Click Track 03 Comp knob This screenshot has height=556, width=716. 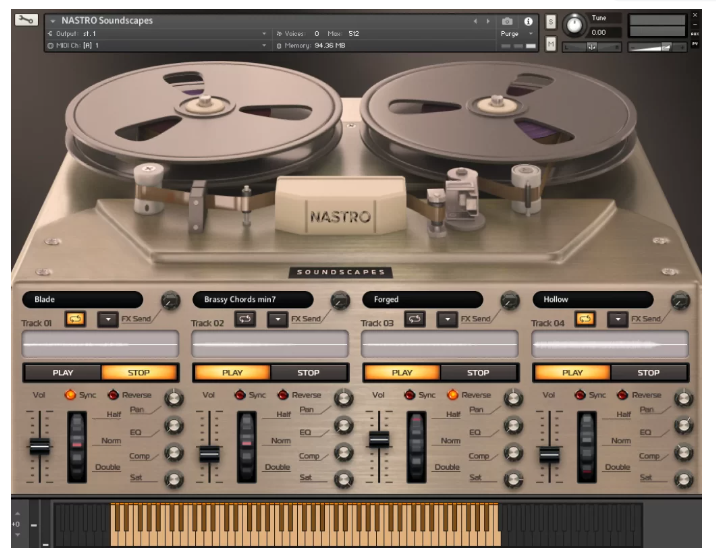coord(514,452)
